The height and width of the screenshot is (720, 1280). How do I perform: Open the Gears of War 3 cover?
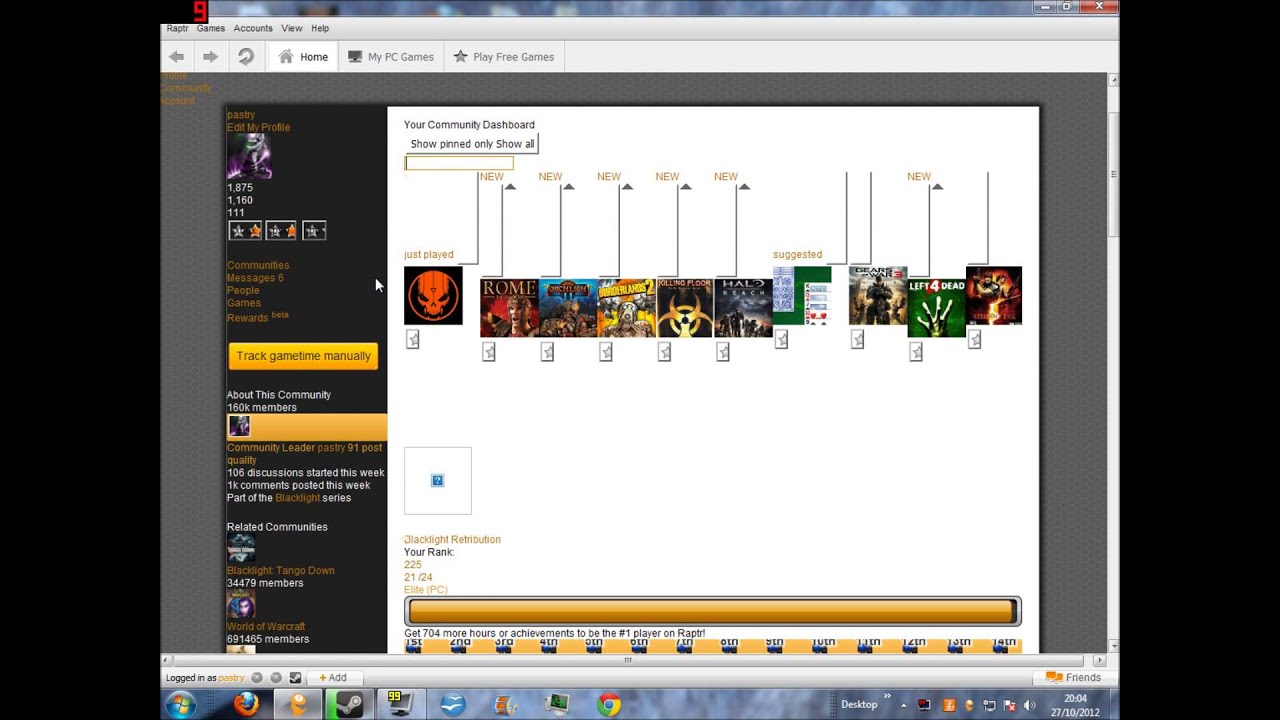click(x=878, y=295)
